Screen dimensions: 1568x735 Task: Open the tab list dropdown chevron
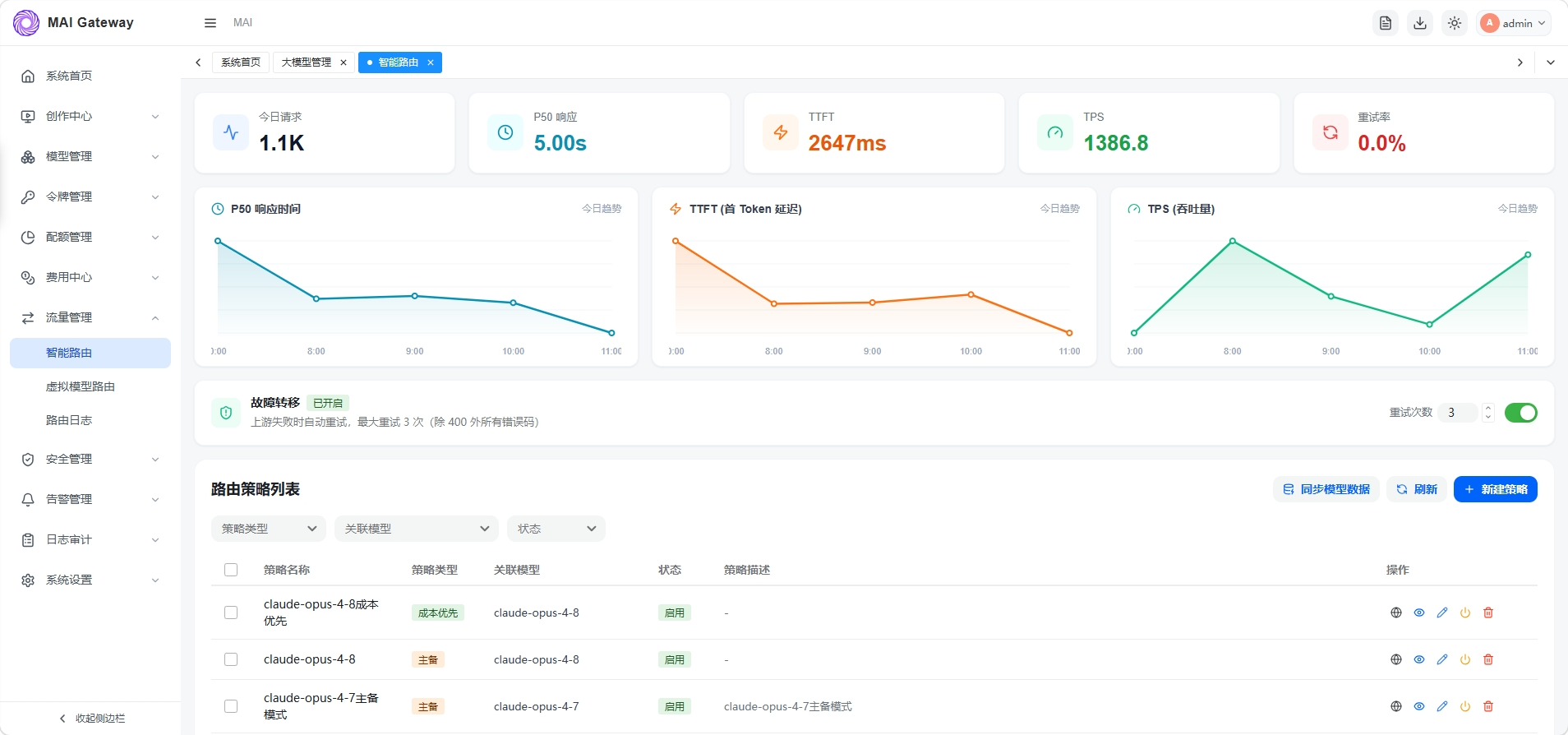coord(1551,62)
